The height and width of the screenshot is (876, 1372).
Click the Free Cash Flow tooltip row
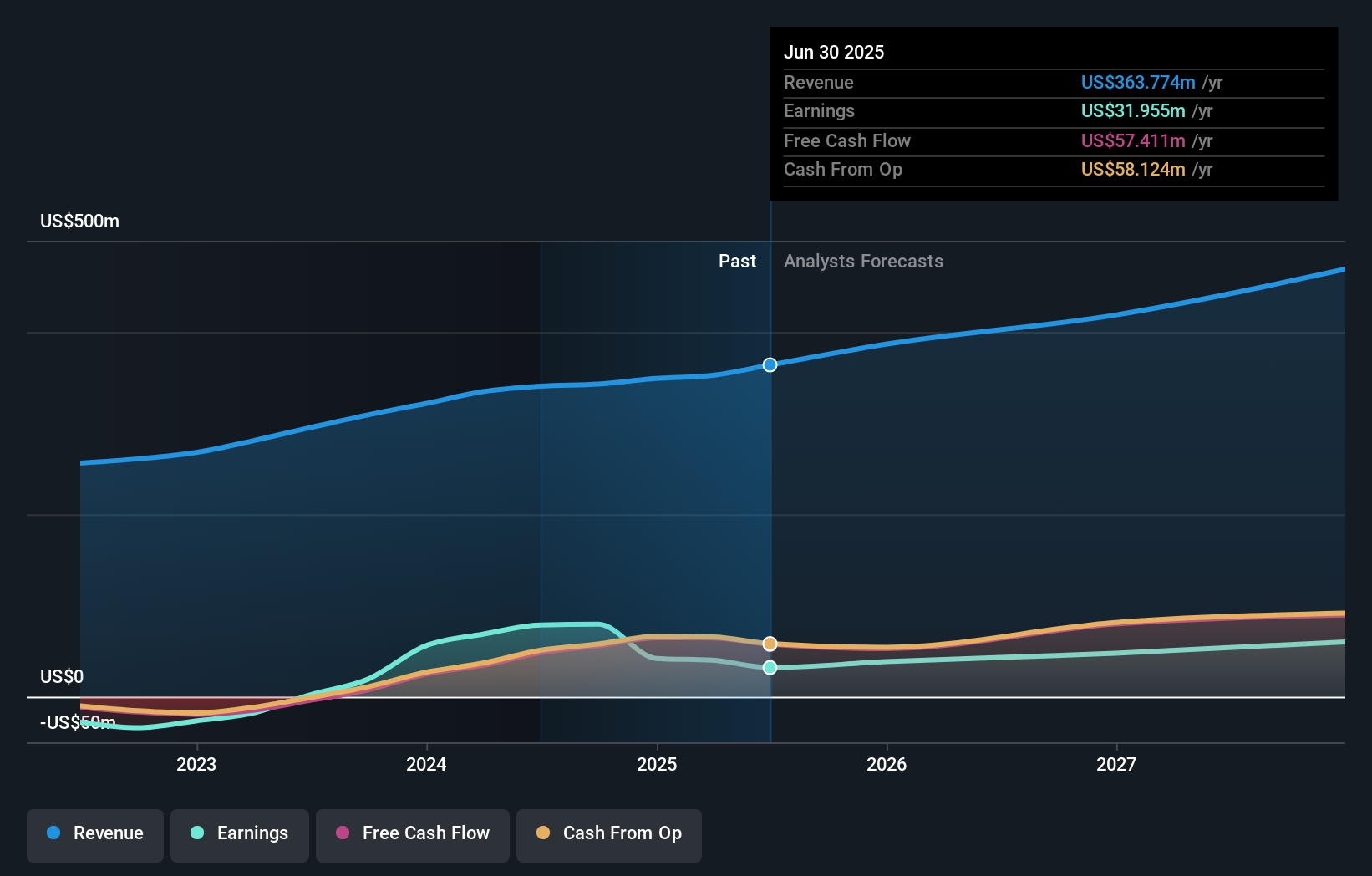1054,140
